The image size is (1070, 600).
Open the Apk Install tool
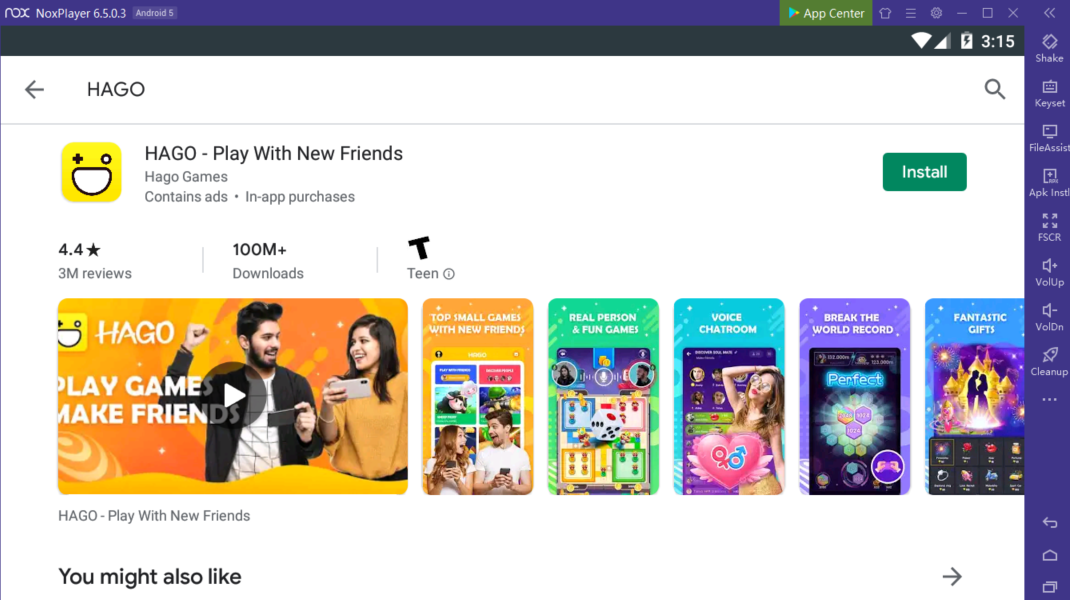pyautogui.click(x=1049, y=183)
